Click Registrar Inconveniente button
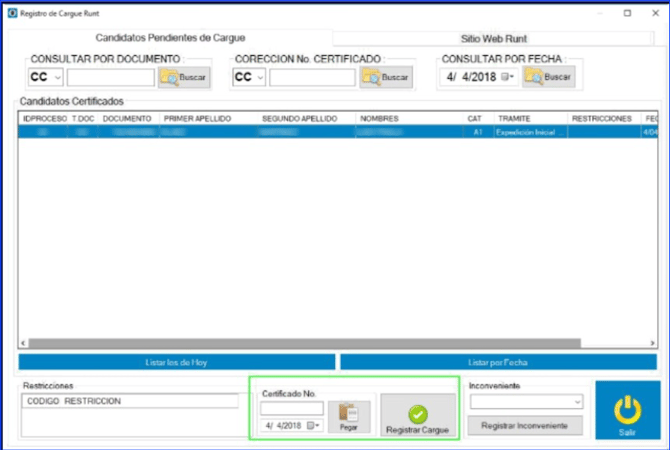Screen dimensions: 670x450 point(525,425)
